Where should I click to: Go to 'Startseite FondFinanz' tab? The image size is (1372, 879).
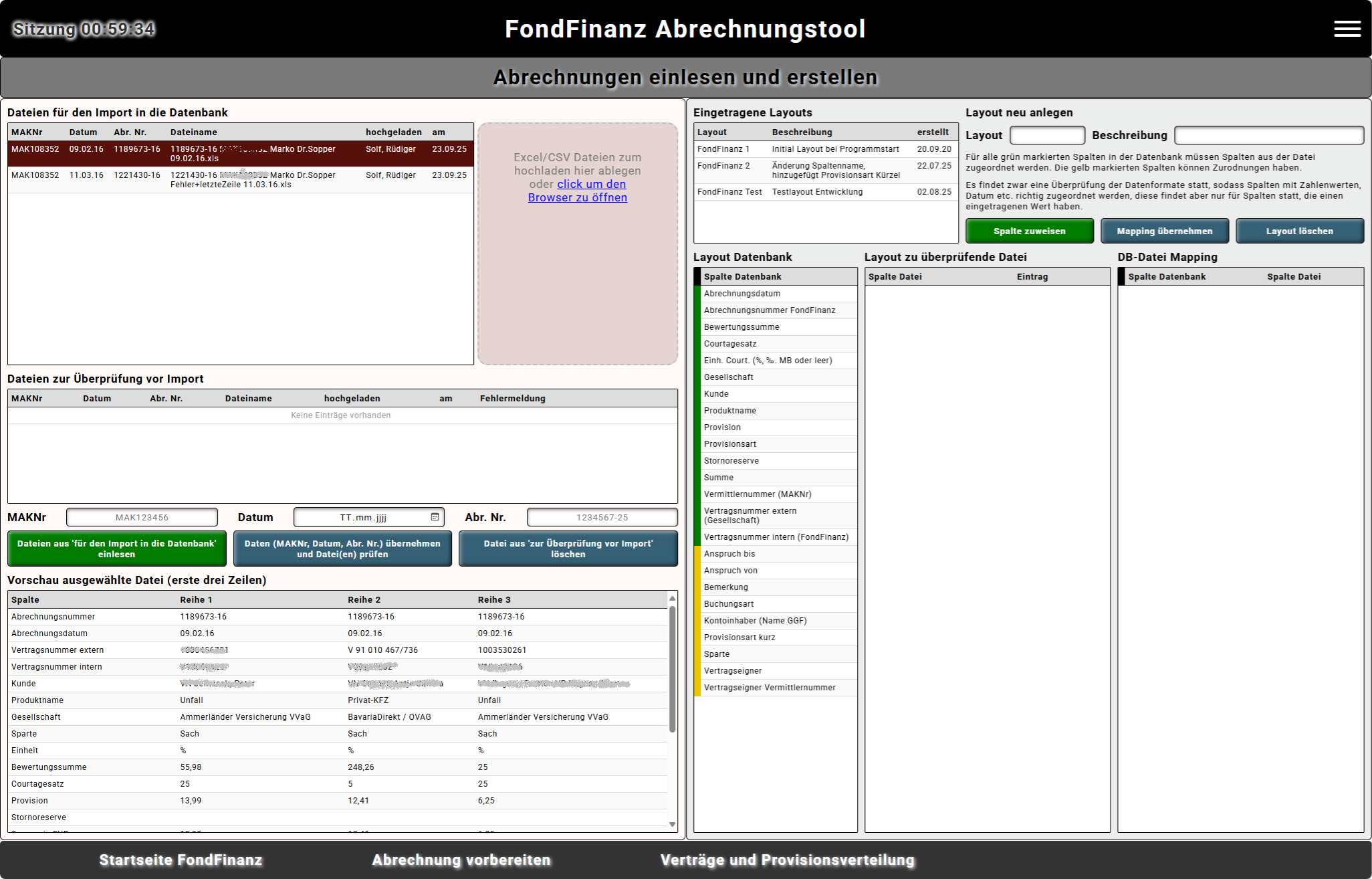(181, 860)
